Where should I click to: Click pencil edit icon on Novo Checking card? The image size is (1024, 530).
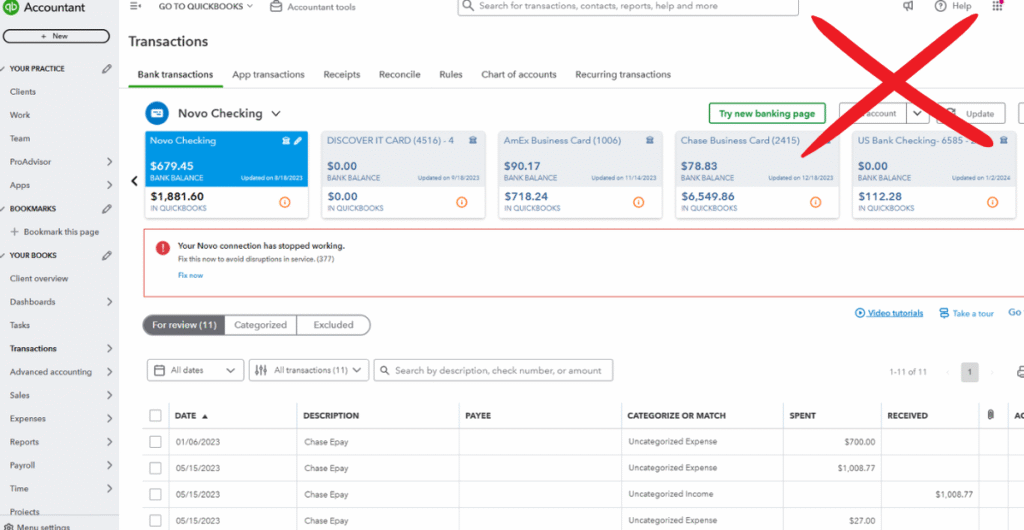[298, 140]
